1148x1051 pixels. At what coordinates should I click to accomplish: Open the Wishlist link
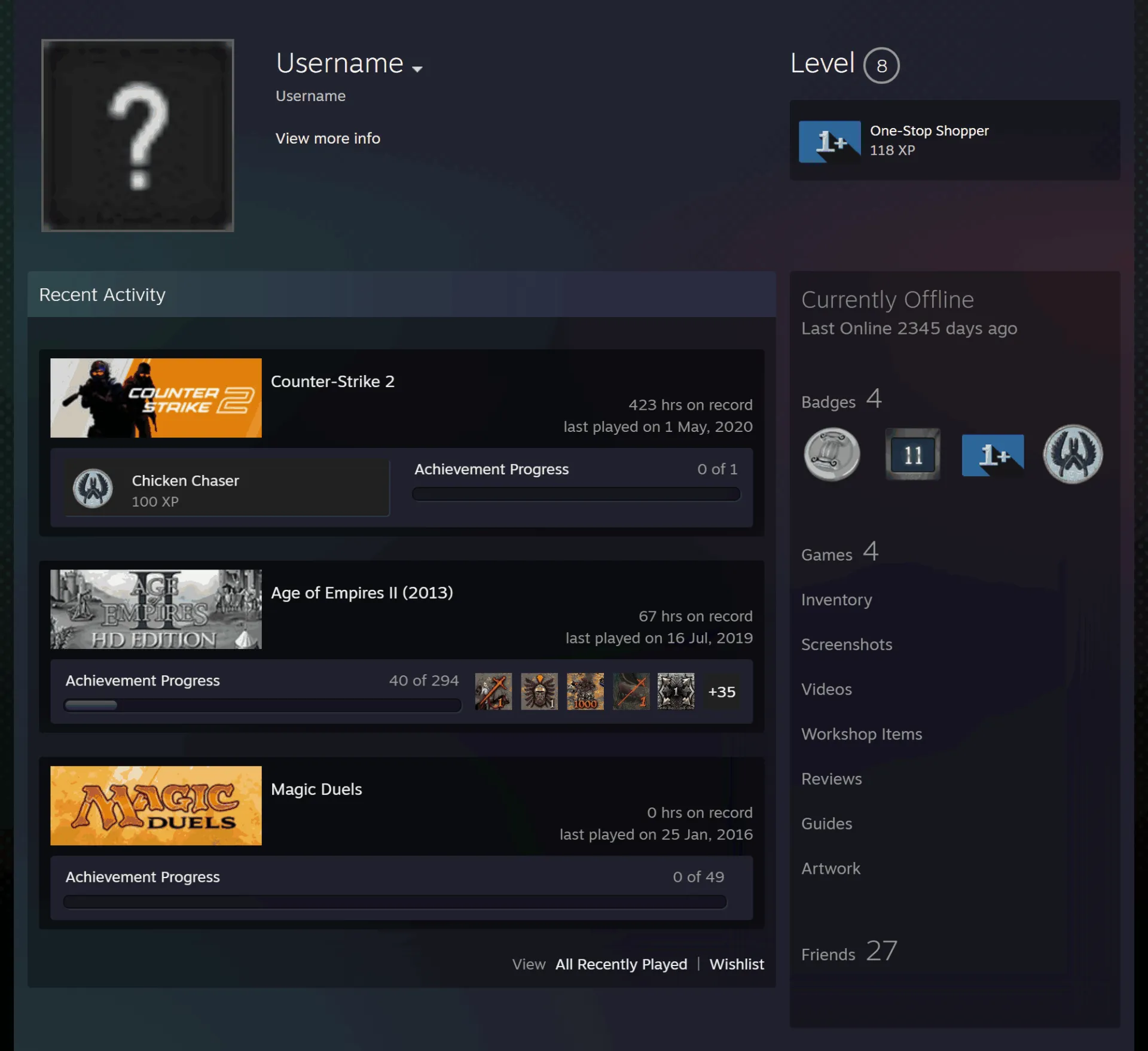coord(737,964)
